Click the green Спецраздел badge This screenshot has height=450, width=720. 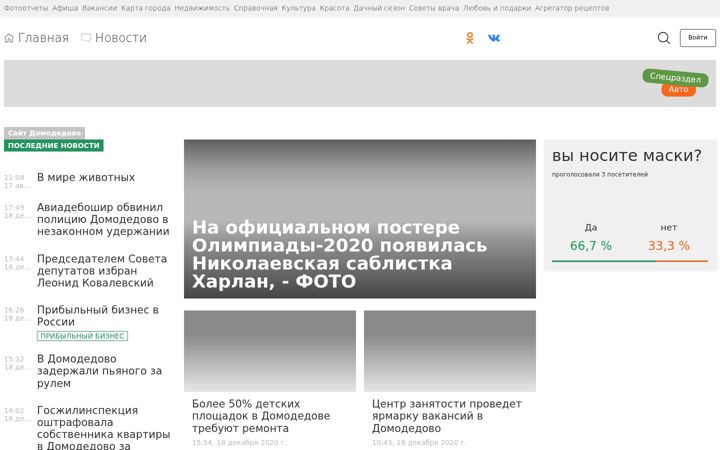pyautogui.click(x=675, y=77)
